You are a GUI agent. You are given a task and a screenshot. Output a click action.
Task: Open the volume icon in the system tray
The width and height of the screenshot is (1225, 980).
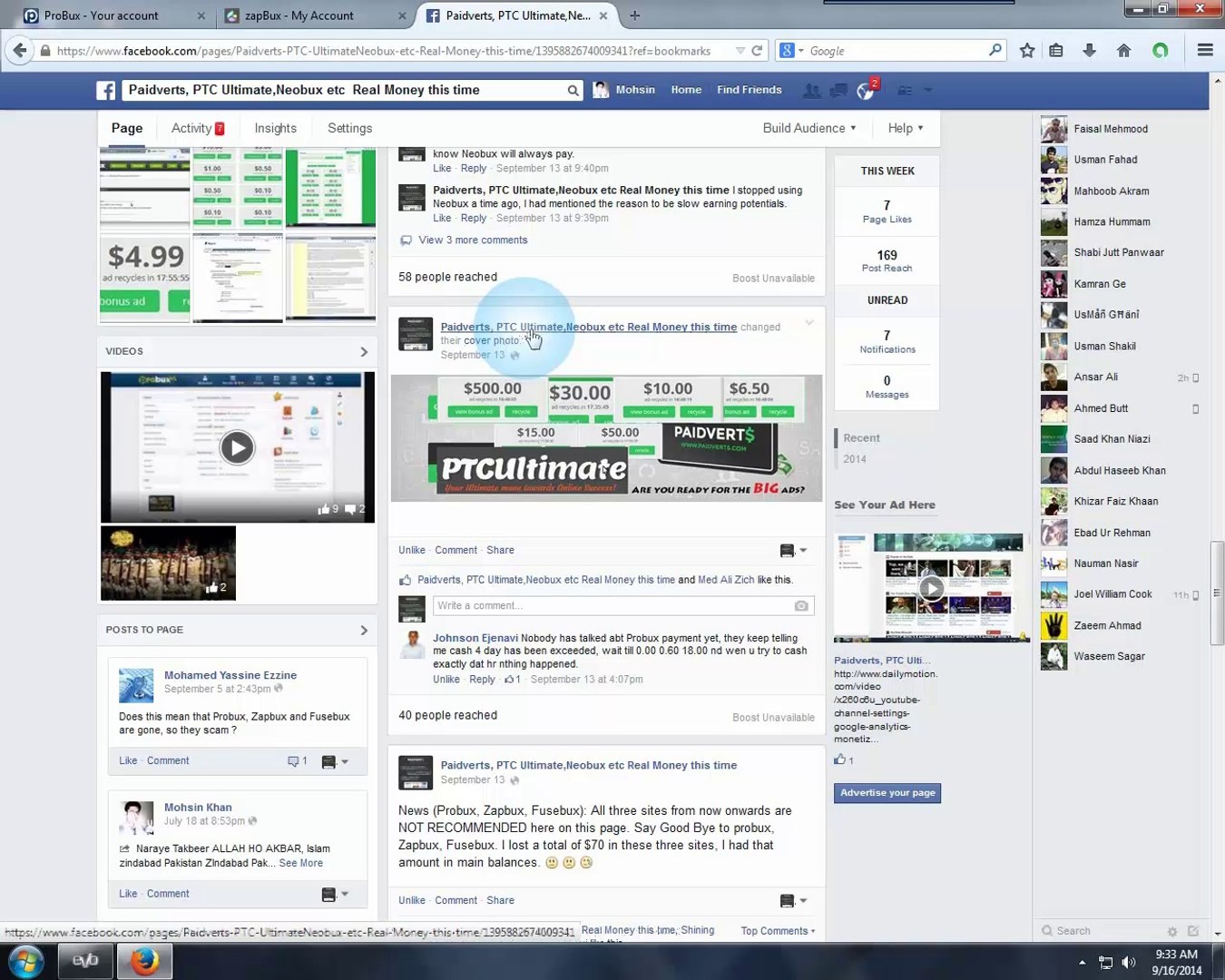click(x=1129, y=962)
